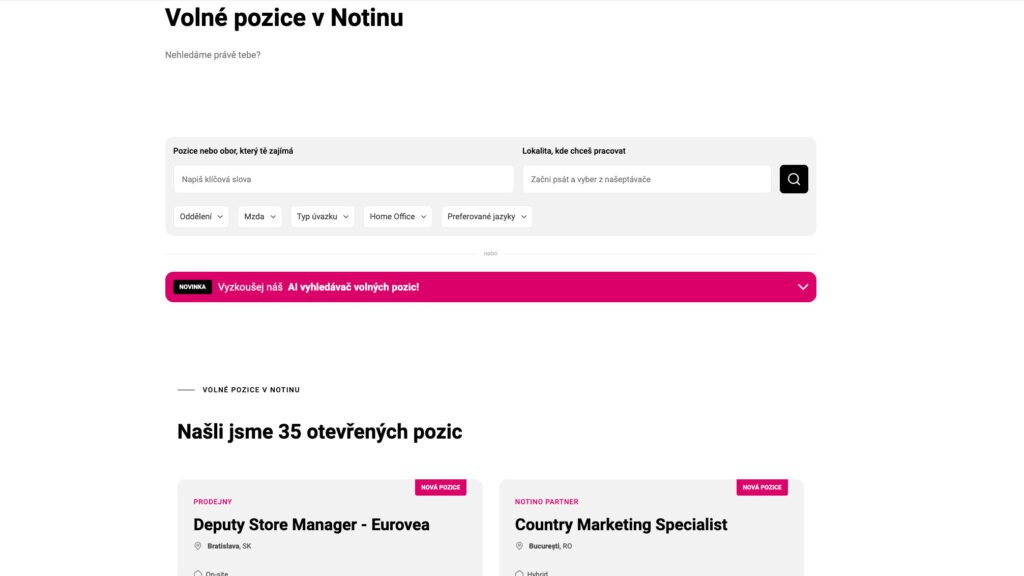Screen dimensions: 1024x576
Task: Open the Oddělení filter dropdown
Action: coord(200,216)
